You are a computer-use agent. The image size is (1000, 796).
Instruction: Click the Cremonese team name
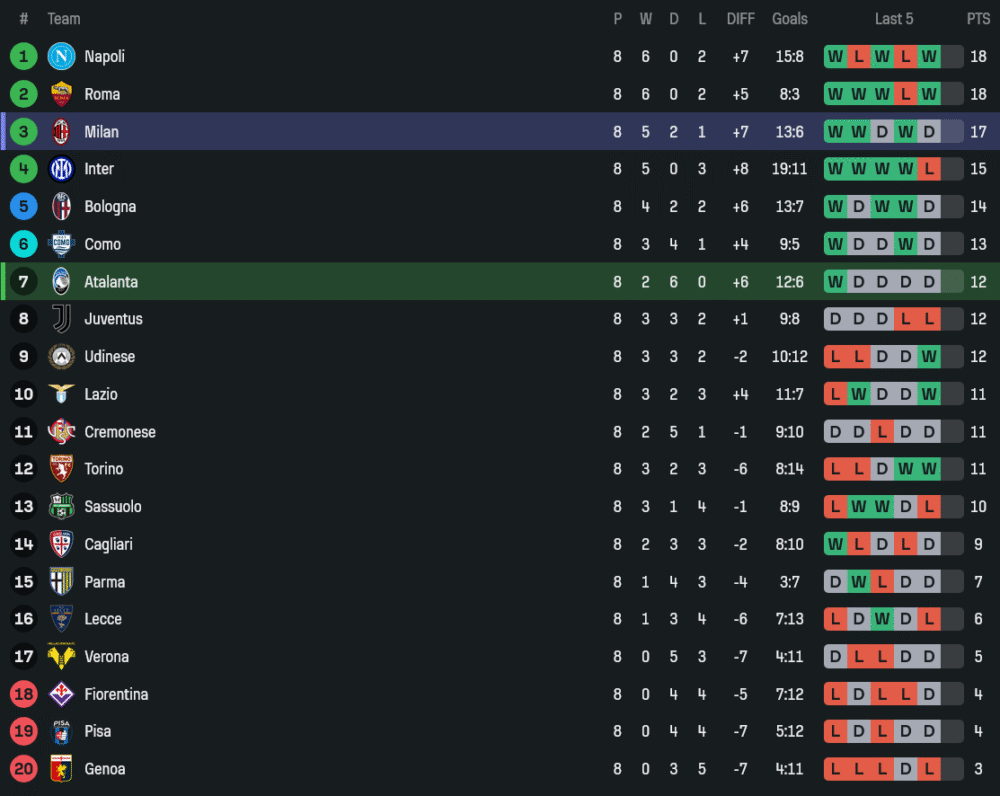point(120,432)
